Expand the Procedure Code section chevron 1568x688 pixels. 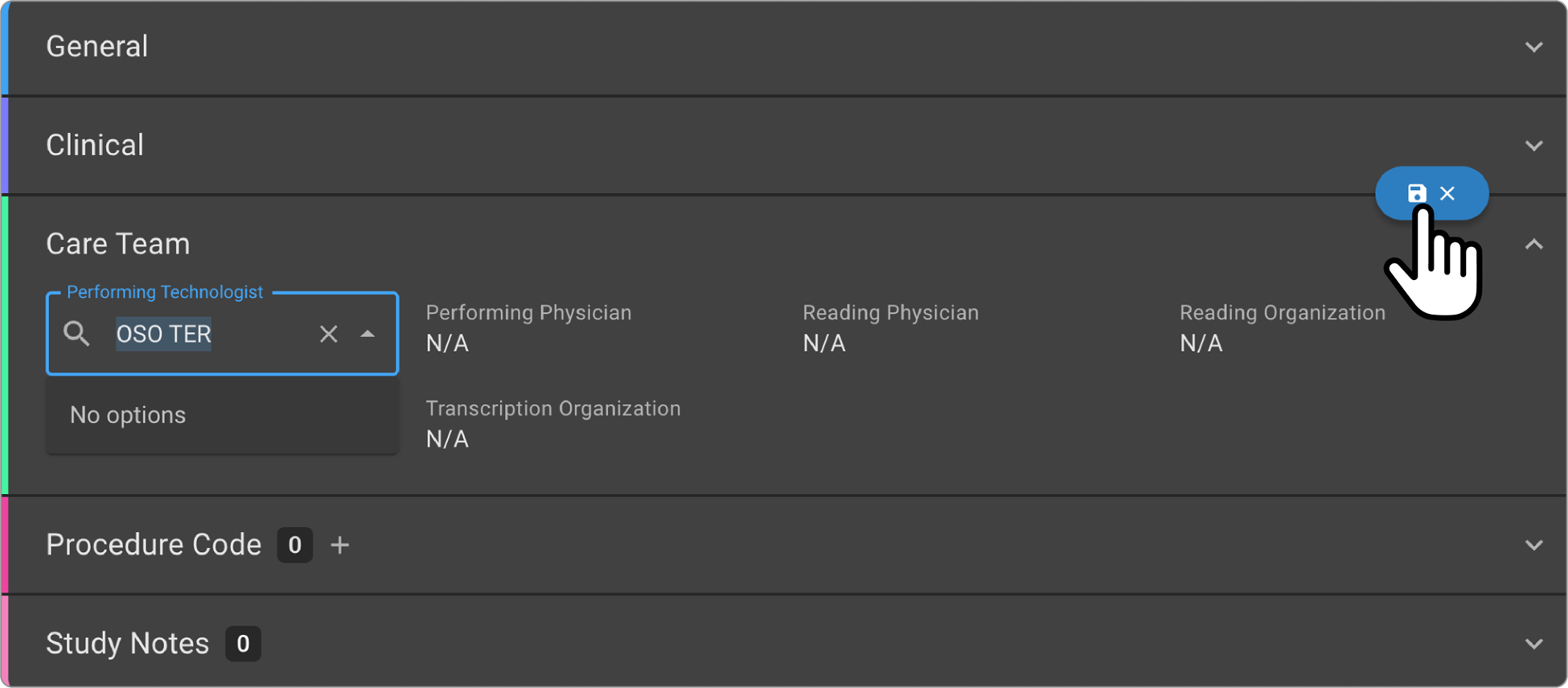point(1533,545)
